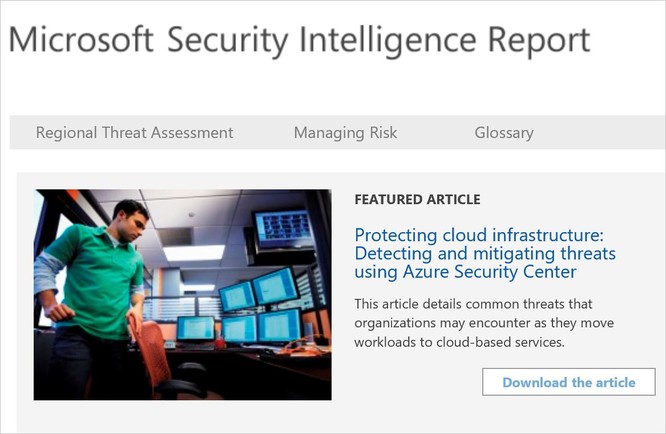Click the word 'Microsoft' in page heading

[81, 39]
